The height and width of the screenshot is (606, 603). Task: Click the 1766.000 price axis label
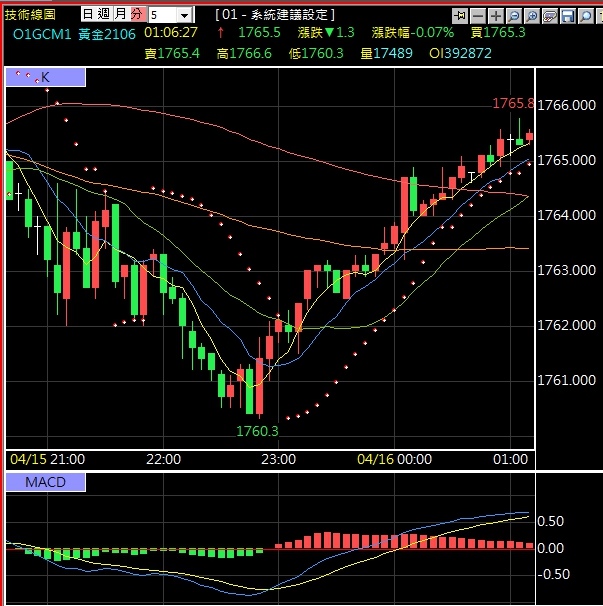pos(566,105)
